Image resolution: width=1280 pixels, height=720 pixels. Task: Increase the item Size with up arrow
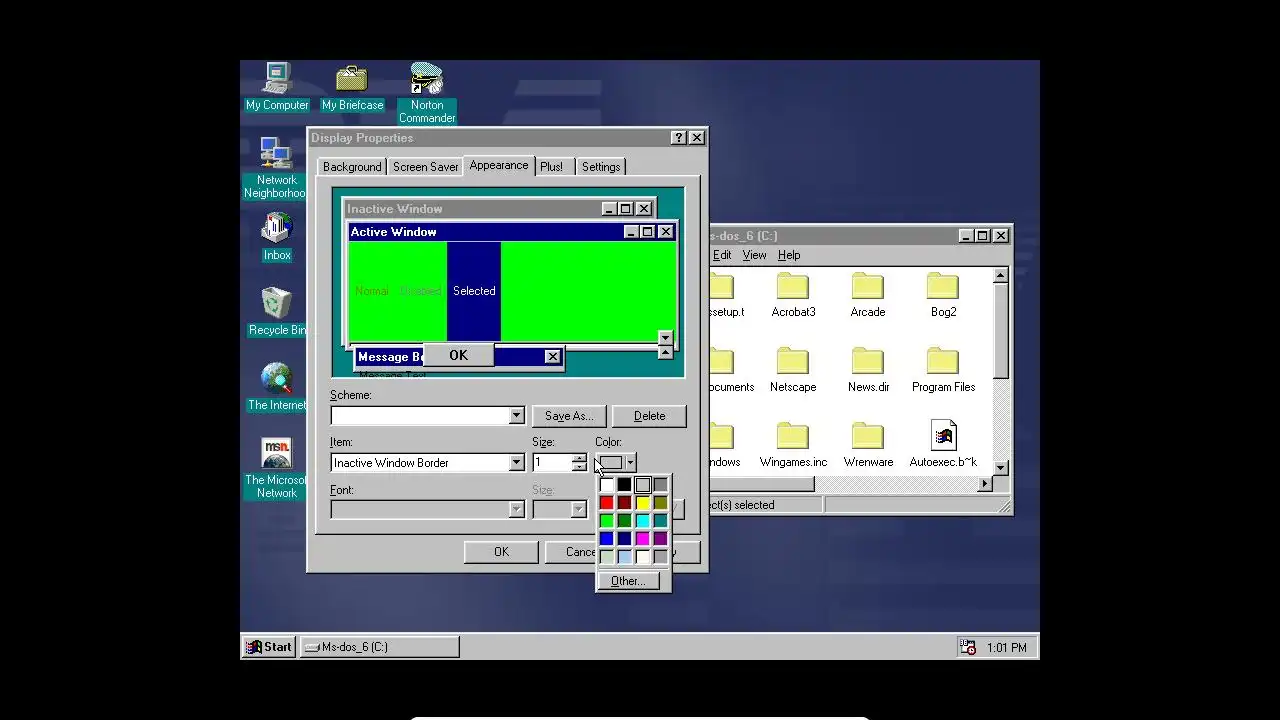tap(579, 458)
